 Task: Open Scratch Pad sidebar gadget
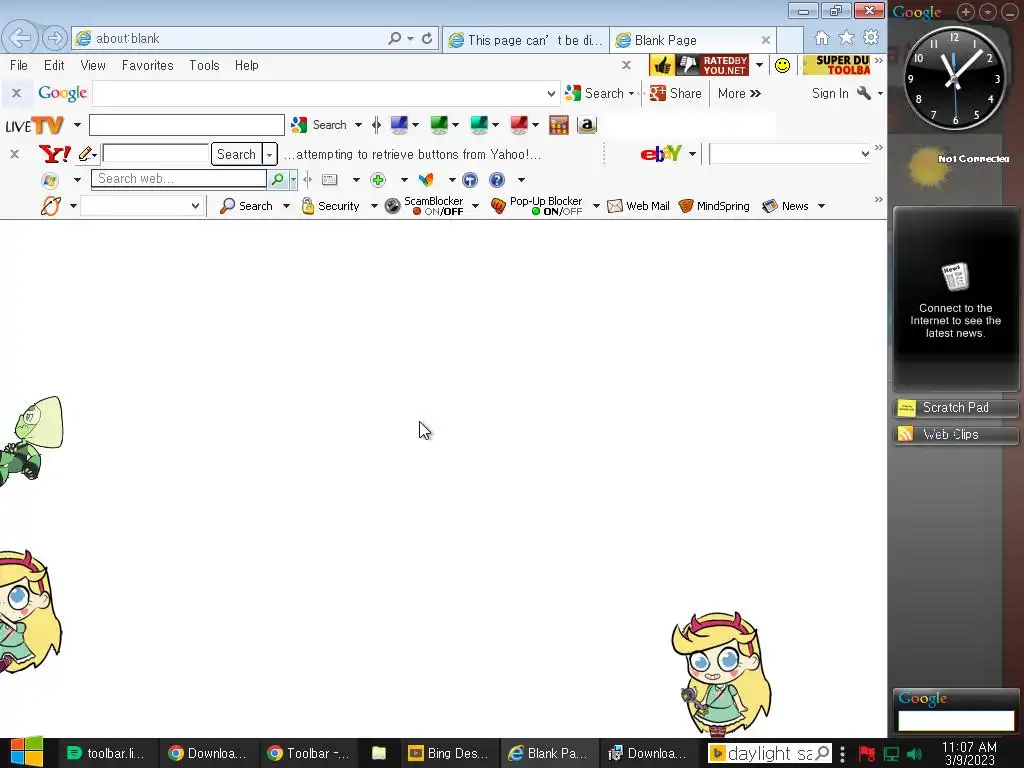955,408
